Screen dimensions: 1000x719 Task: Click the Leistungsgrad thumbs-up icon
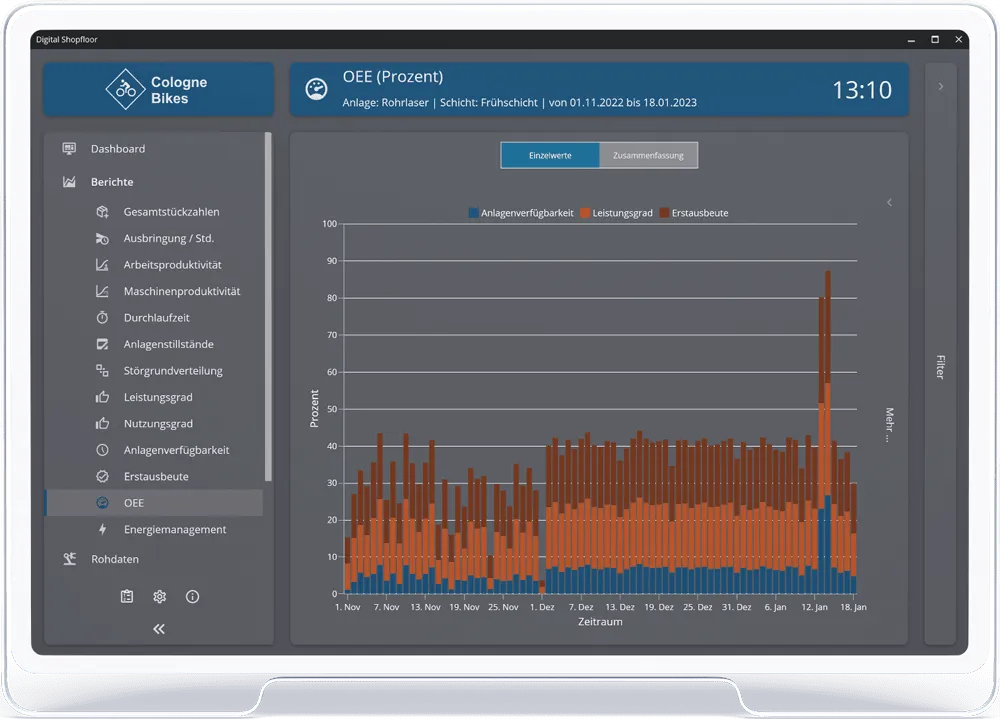click(102, 397)
